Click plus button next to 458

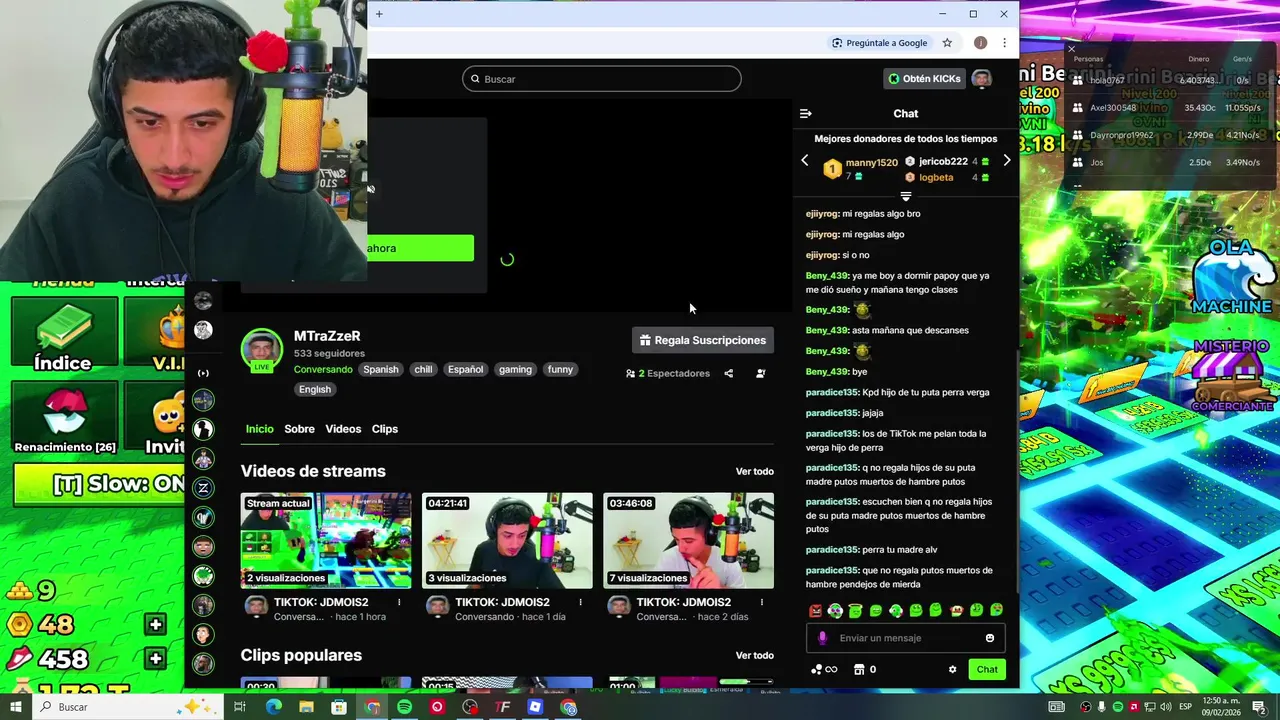[155, 659]
